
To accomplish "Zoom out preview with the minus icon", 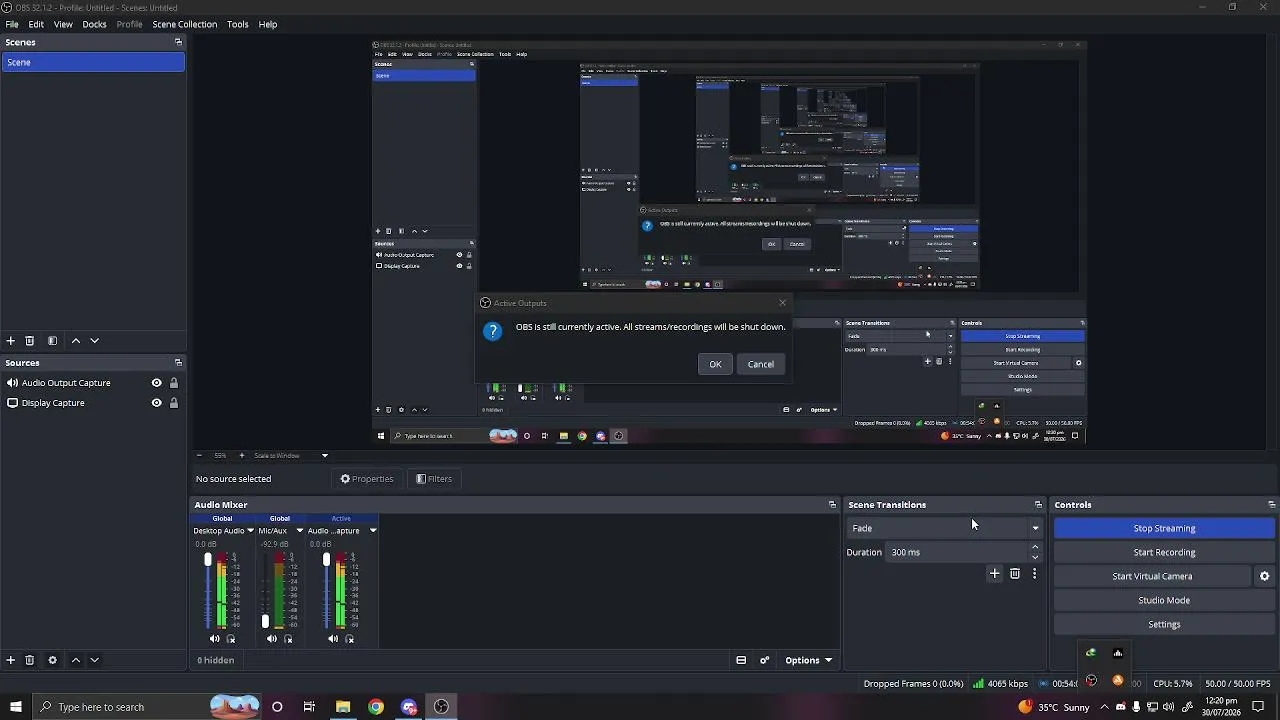I will point(198,456).
